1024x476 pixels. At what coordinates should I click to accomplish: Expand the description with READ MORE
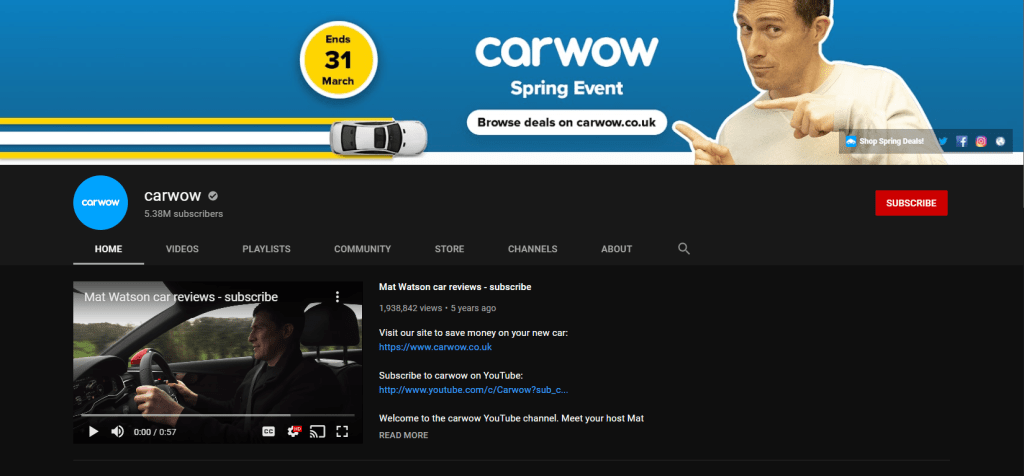click(x=403, y=435)
